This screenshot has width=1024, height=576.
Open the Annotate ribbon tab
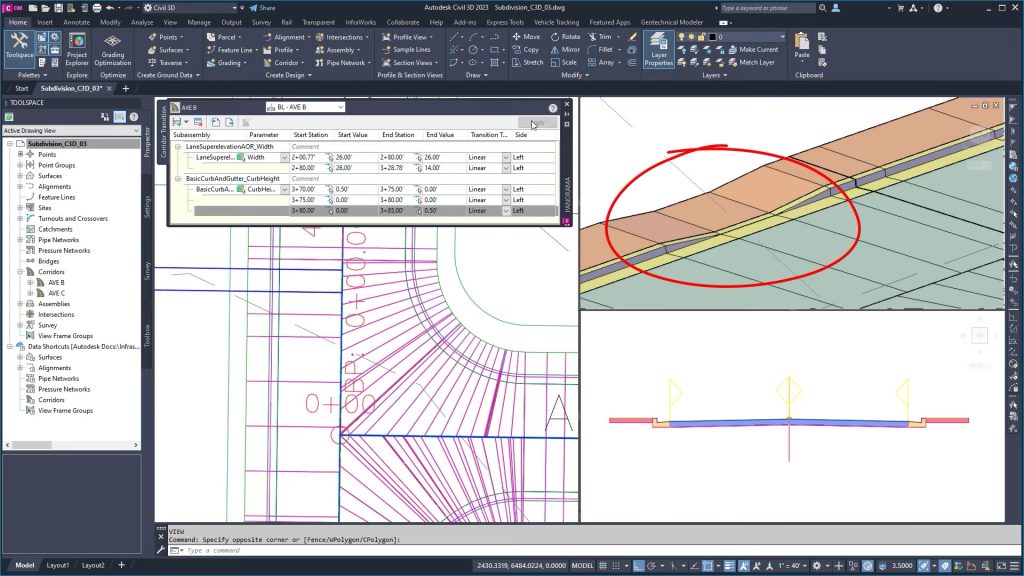coord(76,22)
